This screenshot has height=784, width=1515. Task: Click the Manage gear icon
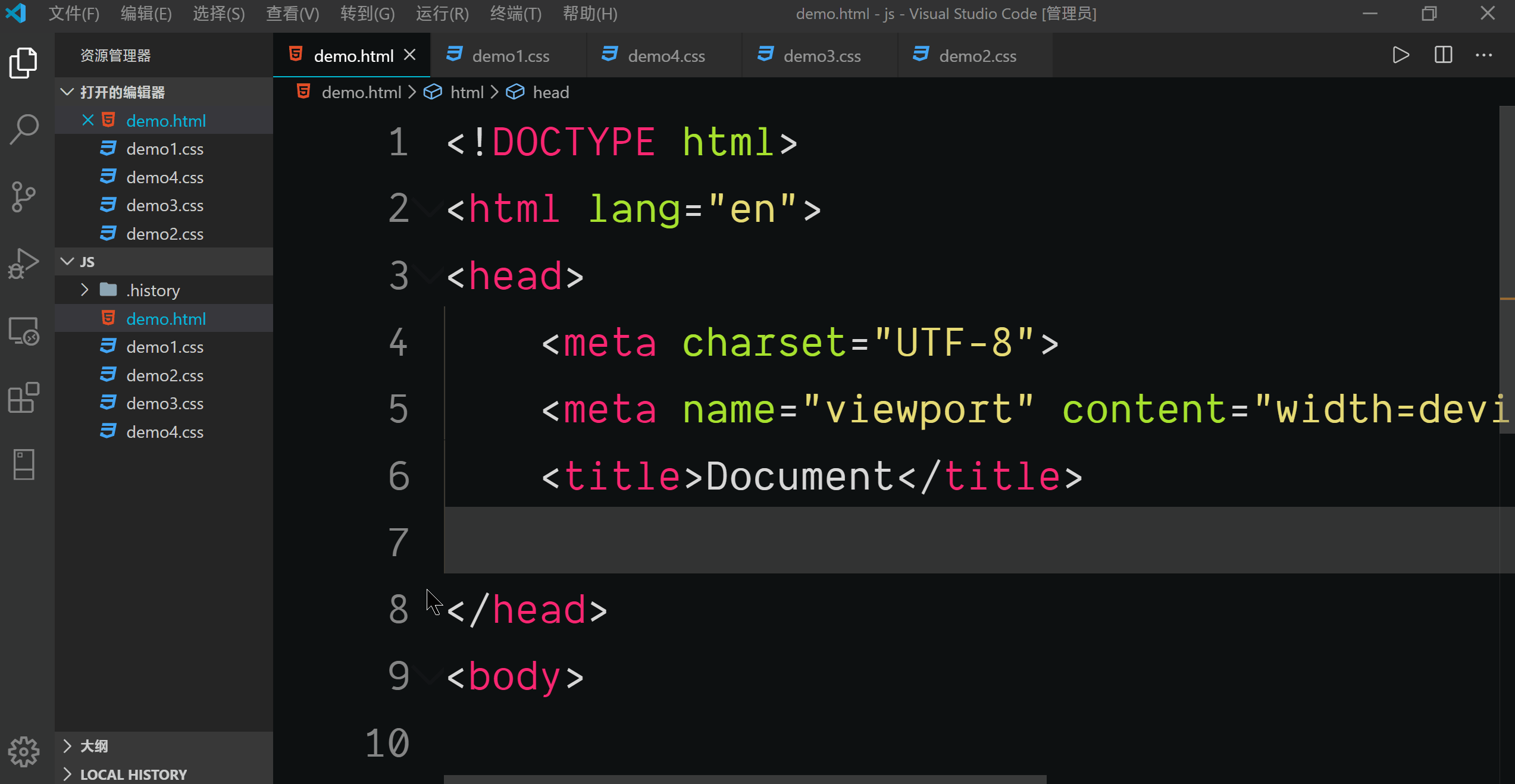[x=24, y=752]
